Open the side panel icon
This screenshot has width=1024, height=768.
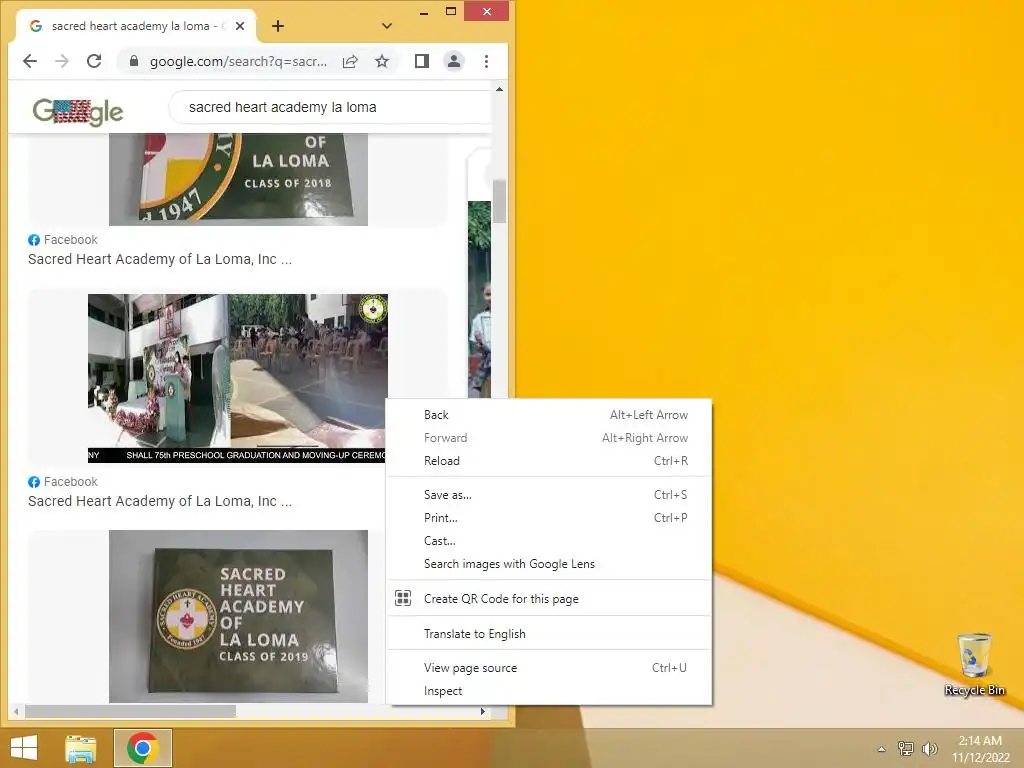pyautogui.click(x=422, y=61)
